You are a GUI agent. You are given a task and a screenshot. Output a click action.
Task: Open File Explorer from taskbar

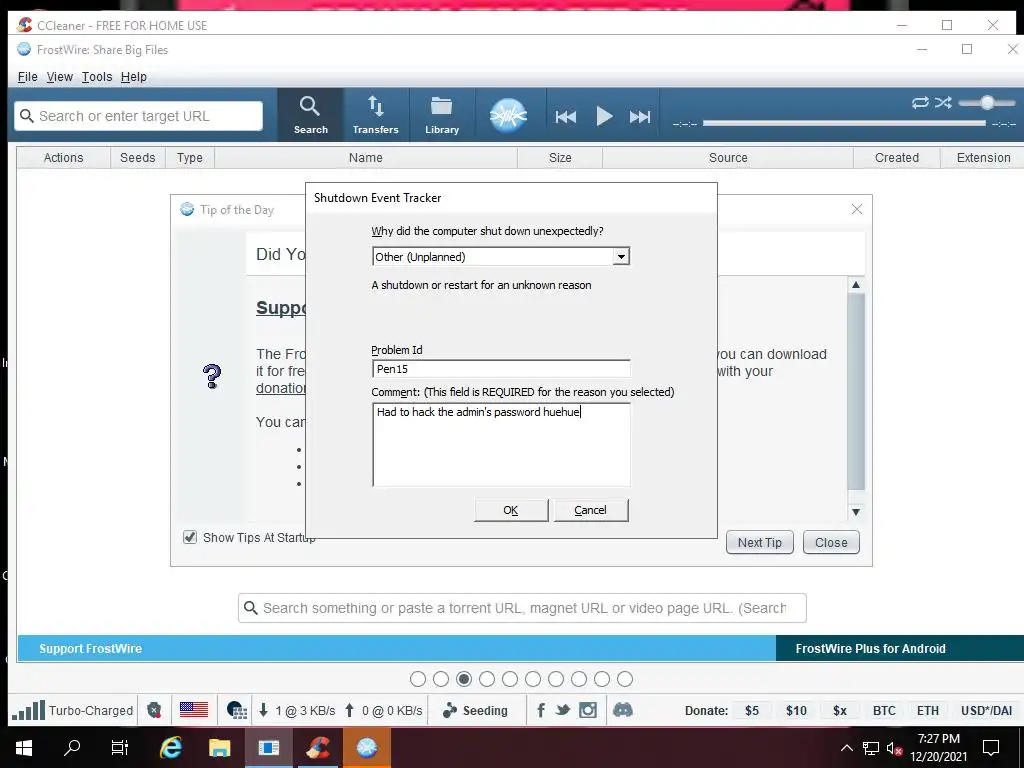pyautogui.click(x=219, y=748)
